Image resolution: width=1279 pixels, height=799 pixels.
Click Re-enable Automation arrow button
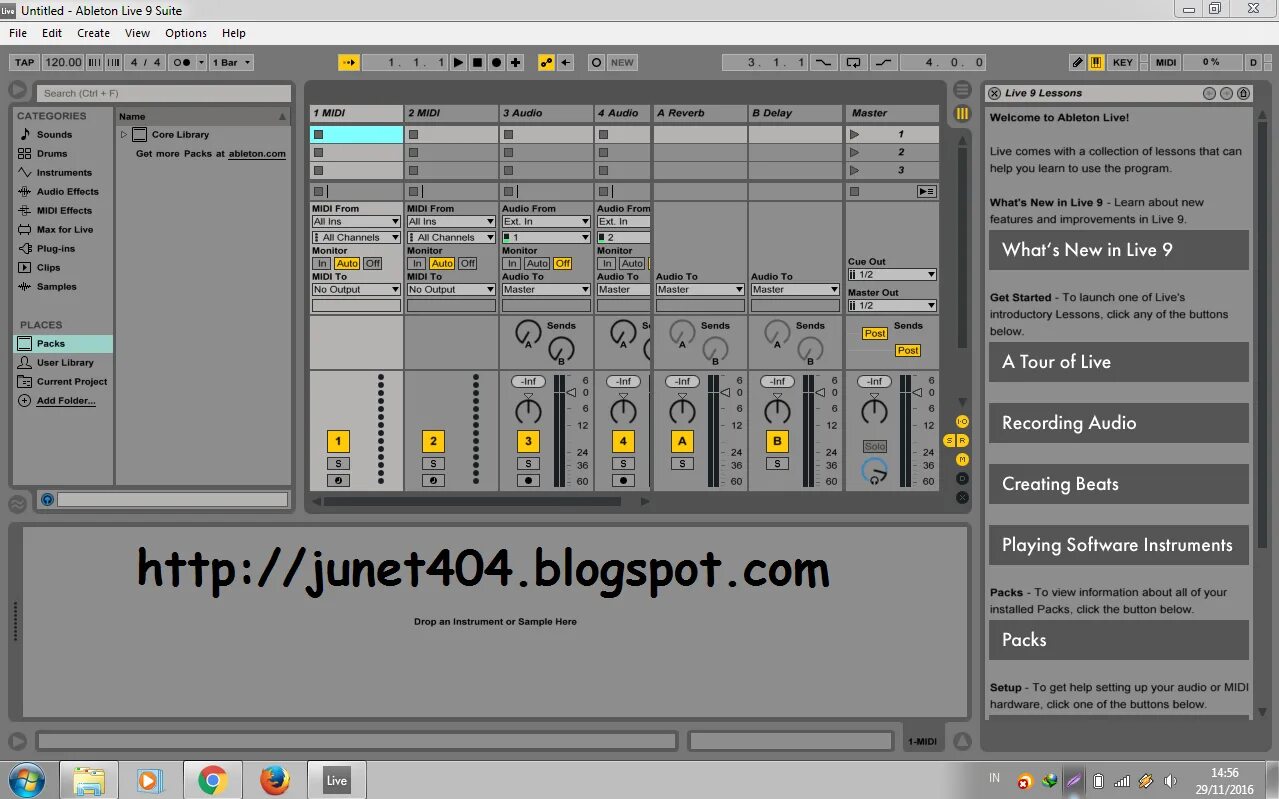[565, 62]
